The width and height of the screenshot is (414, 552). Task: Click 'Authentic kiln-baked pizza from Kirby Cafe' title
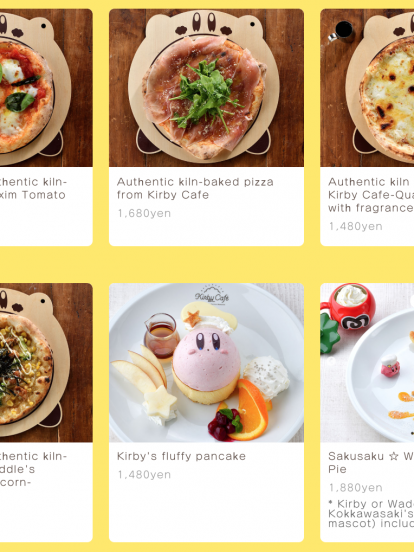coord(195,188)
